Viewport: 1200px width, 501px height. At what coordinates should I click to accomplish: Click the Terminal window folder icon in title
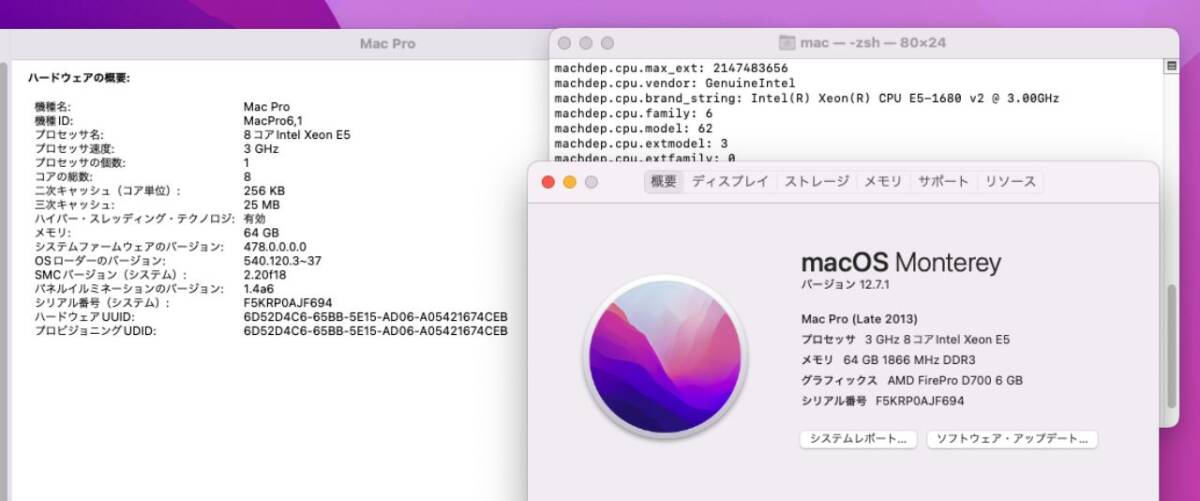pyautogui.click(x=786, y=43)
